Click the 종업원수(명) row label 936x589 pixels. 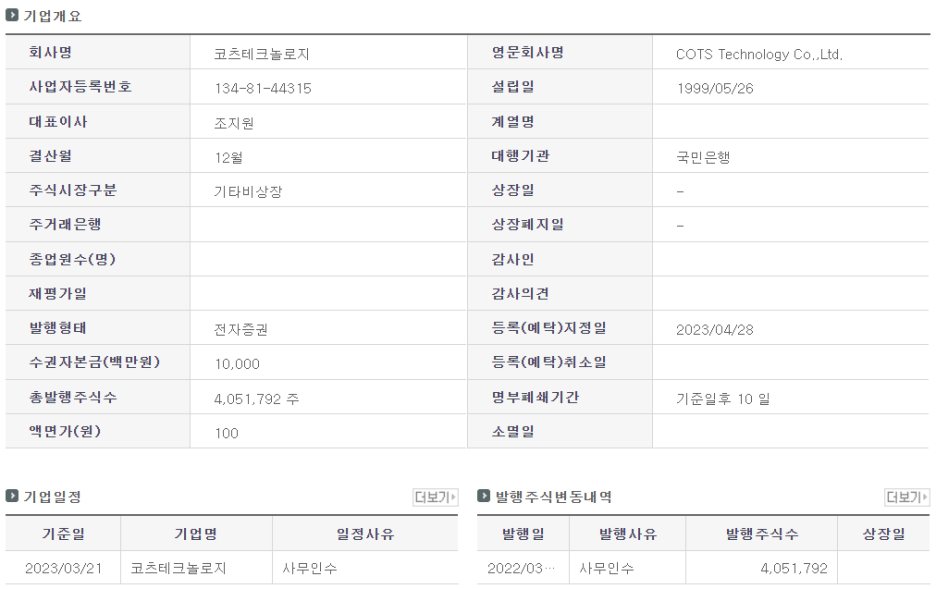click(x=72, y=259)
